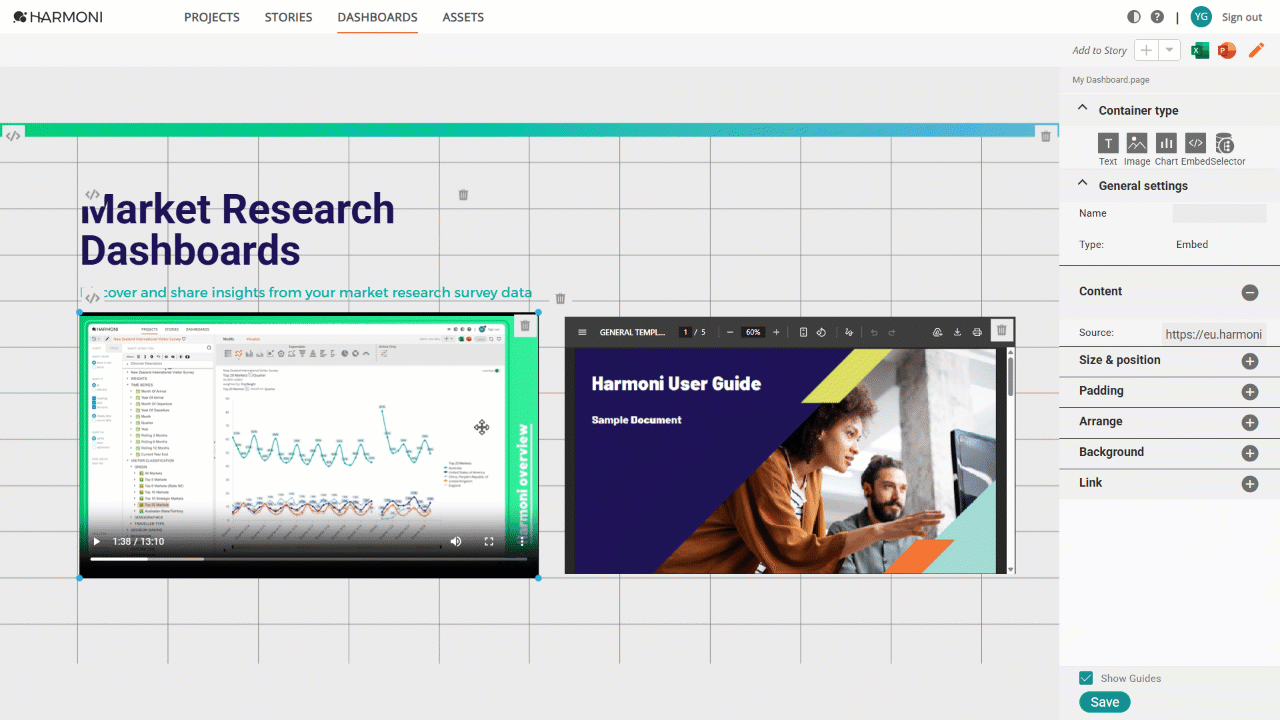Export dashboard to Excel icon
This screenshot has height=720, width=1280.
point(1200,50)
